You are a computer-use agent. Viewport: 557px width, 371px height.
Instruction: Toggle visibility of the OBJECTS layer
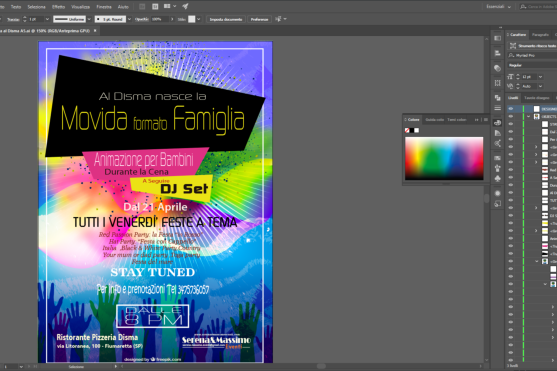coord(511,116)
